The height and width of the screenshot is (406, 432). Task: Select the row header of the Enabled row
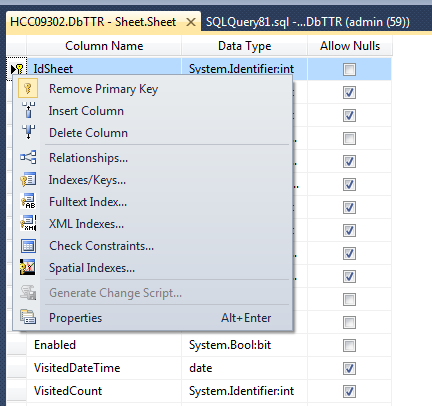16,345
